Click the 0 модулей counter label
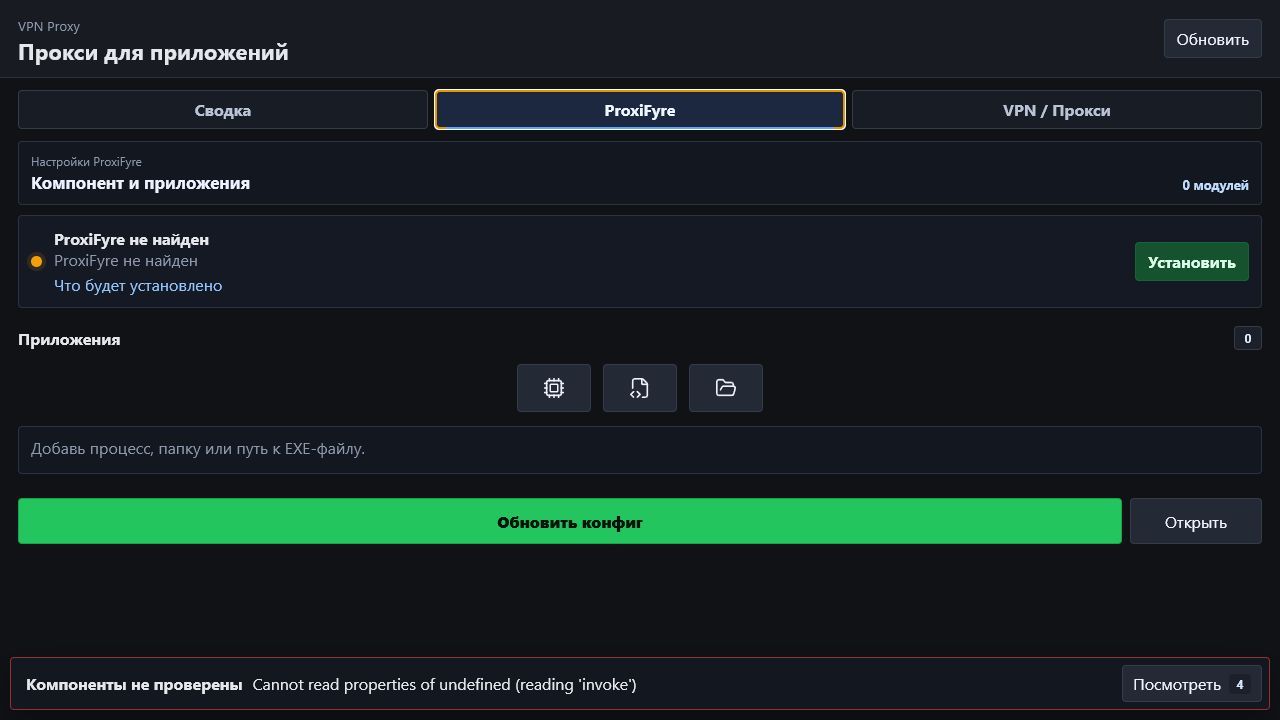Viewport: 1280px width, 720px height. (1215, 186)
